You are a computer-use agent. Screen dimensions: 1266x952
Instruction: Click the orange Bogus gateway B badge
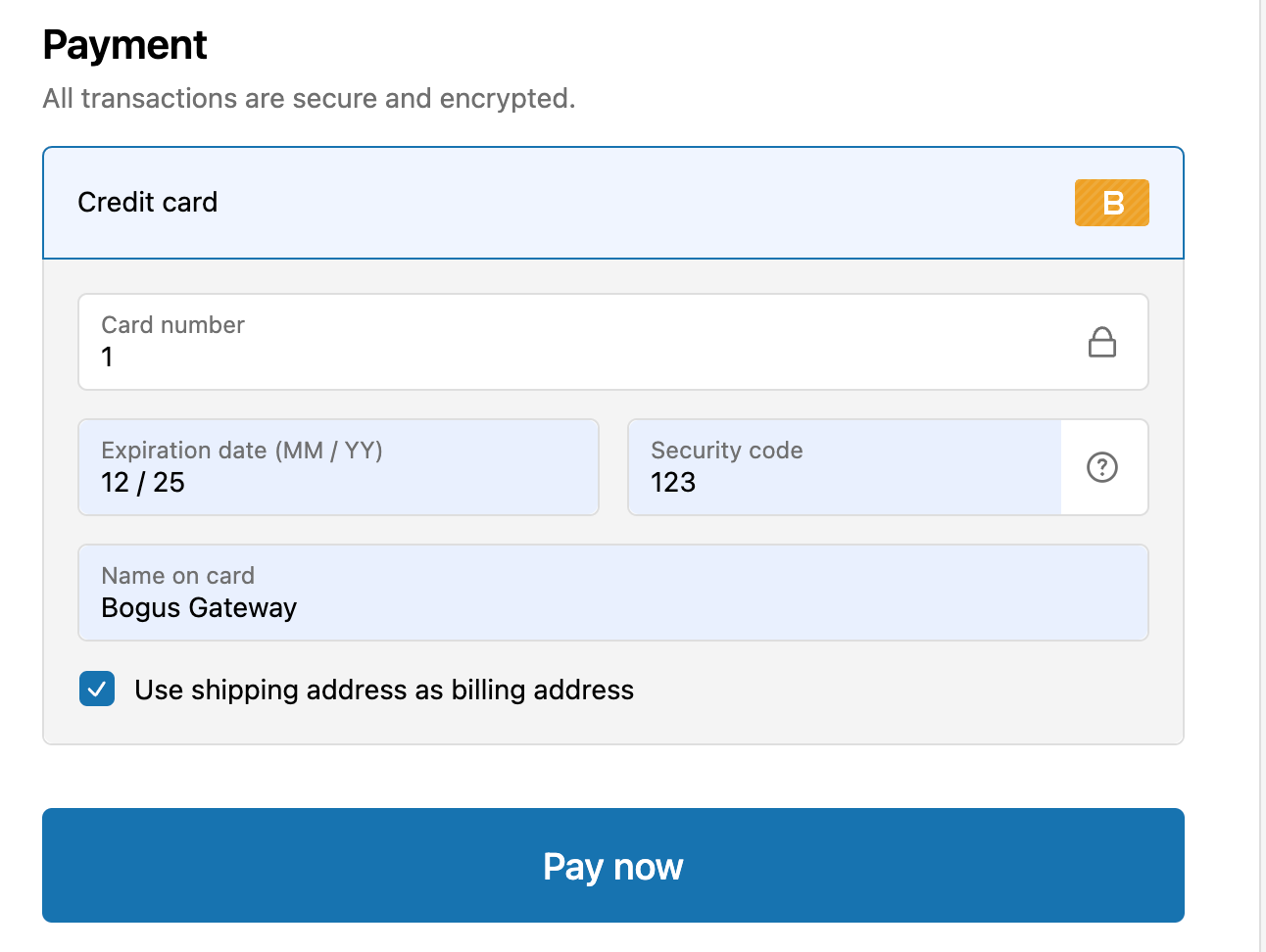click(x=1111, y=203)
